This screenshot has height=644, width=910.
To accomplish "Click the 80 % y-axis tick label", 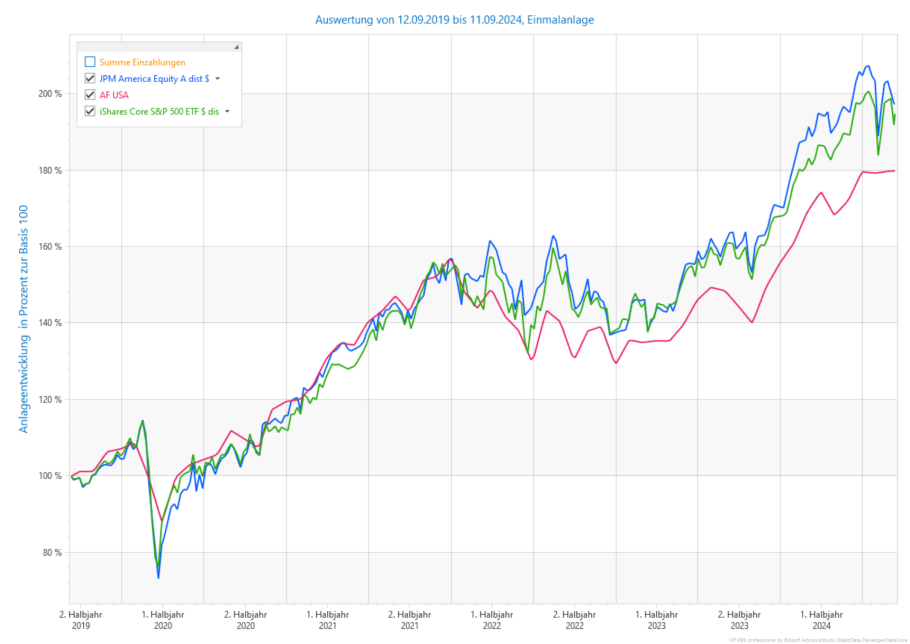I will (x=51, y=552).
